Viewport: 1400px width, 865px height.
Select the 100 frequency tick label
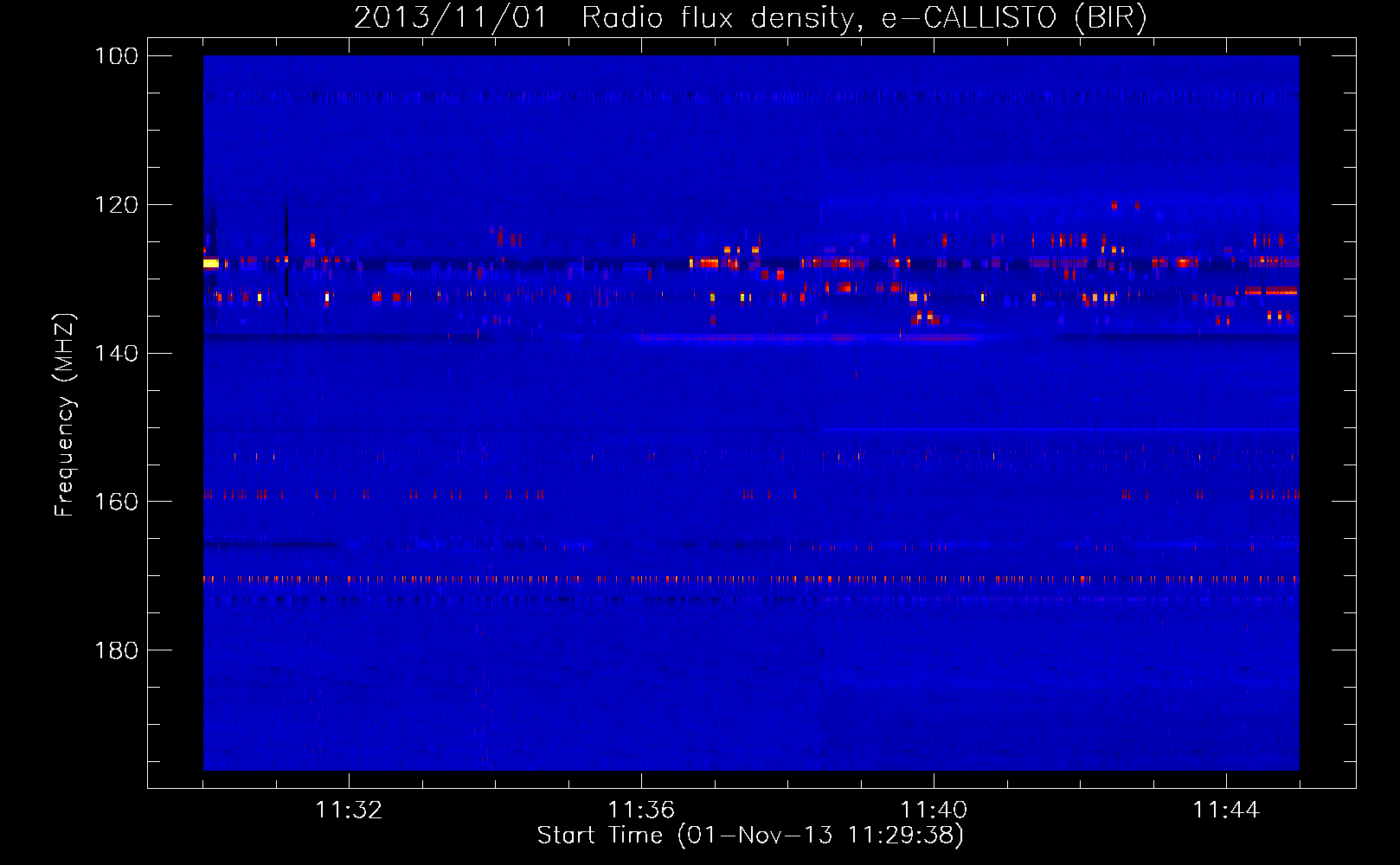coord(117,56)
